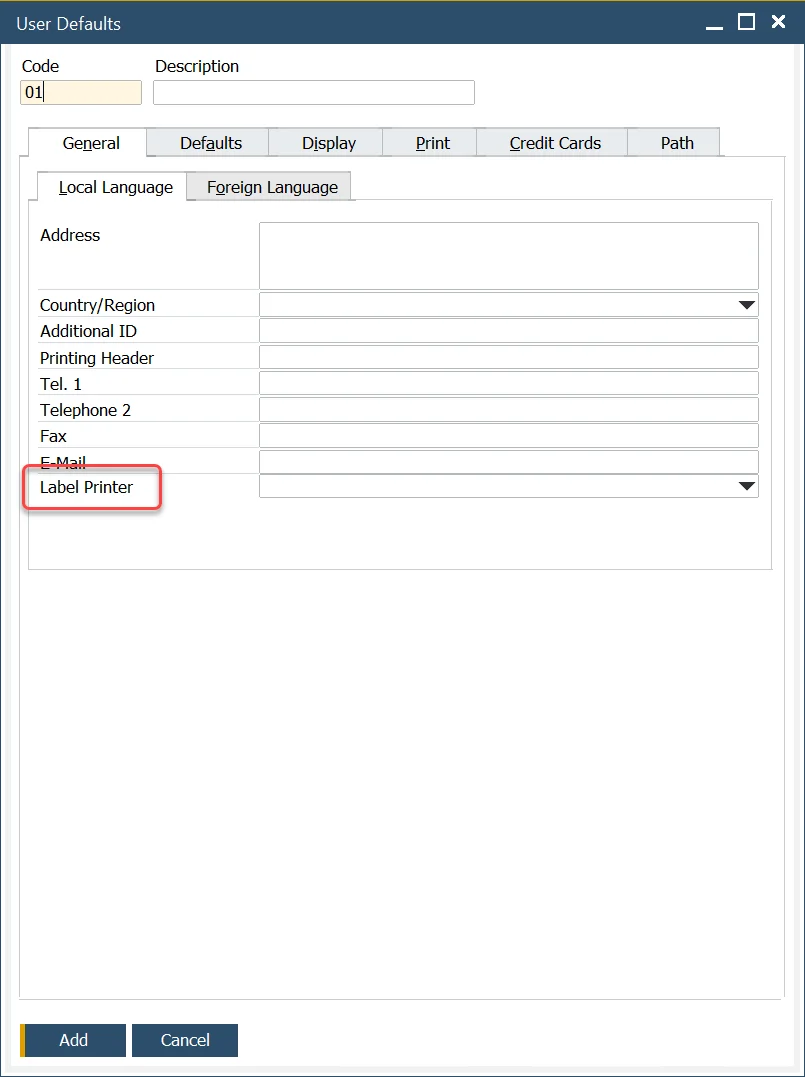Click the Address text area
Image resolution: width=805 pixels, height=1077 pixels.
[508, 256]
